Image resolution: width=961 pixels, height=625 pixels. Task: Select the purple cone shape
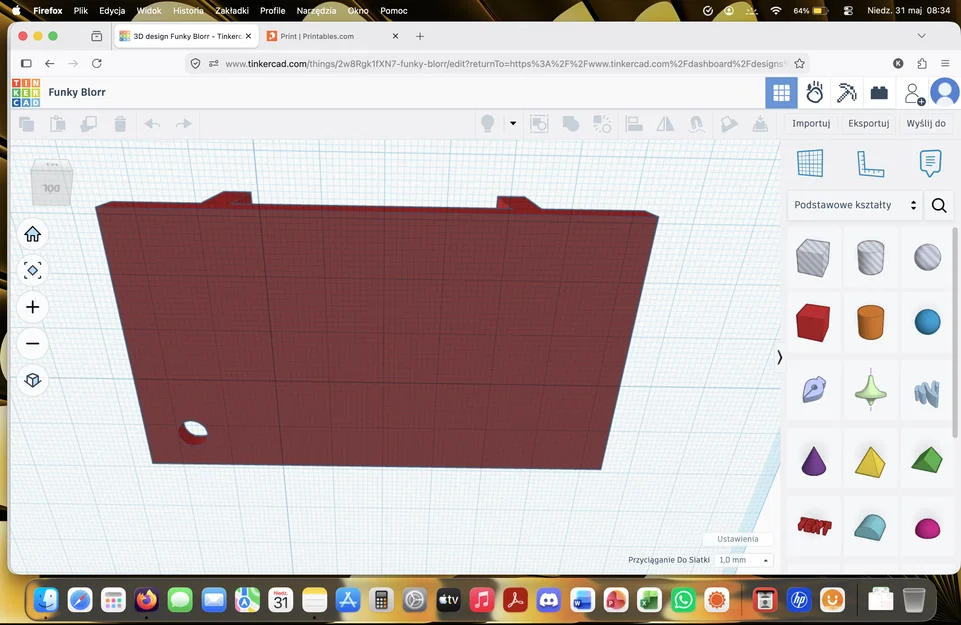pyautogui.click(x=813, y=461)
